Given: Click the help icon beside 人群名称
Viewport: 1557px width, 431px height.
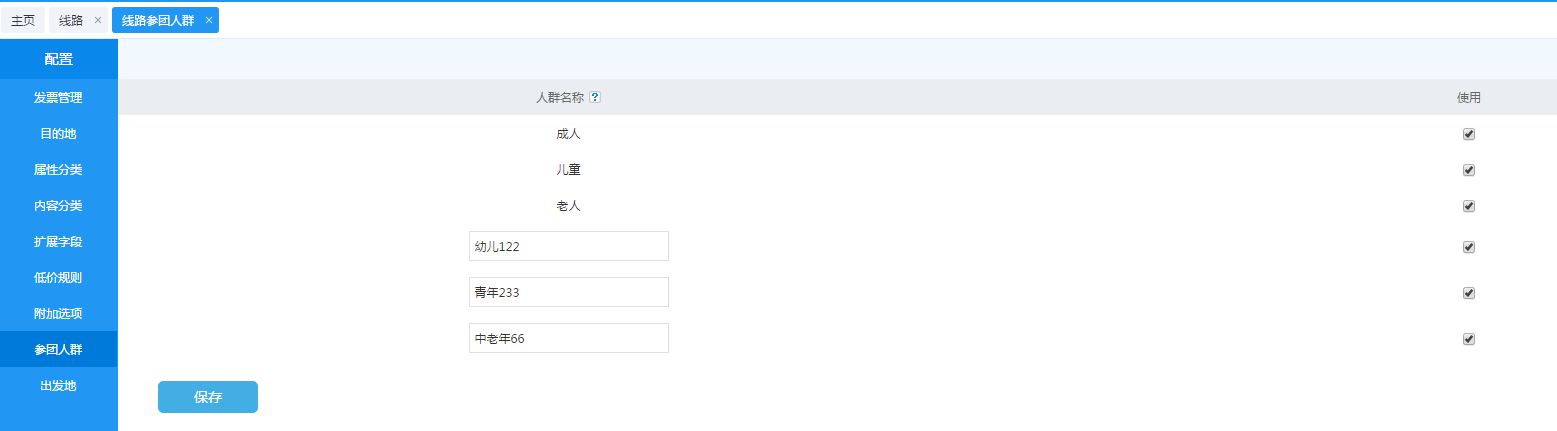Looking at the screenshot, I should 595,98.
